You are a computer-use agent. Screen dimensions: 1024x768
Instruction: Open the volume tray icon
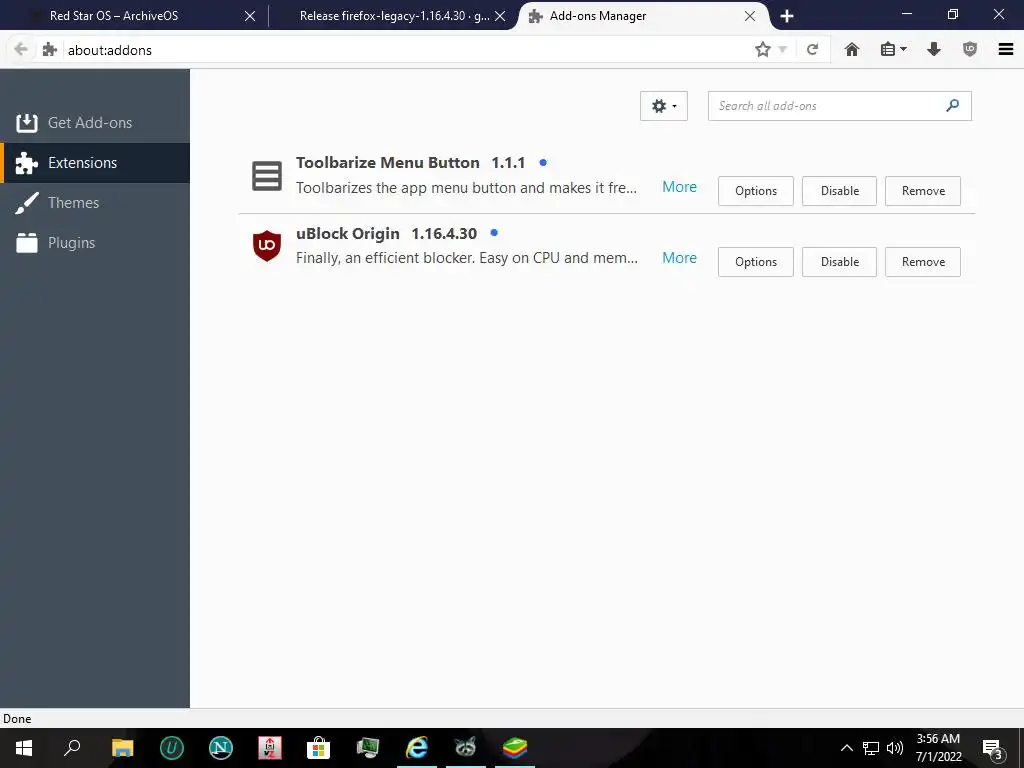(895, 748)
